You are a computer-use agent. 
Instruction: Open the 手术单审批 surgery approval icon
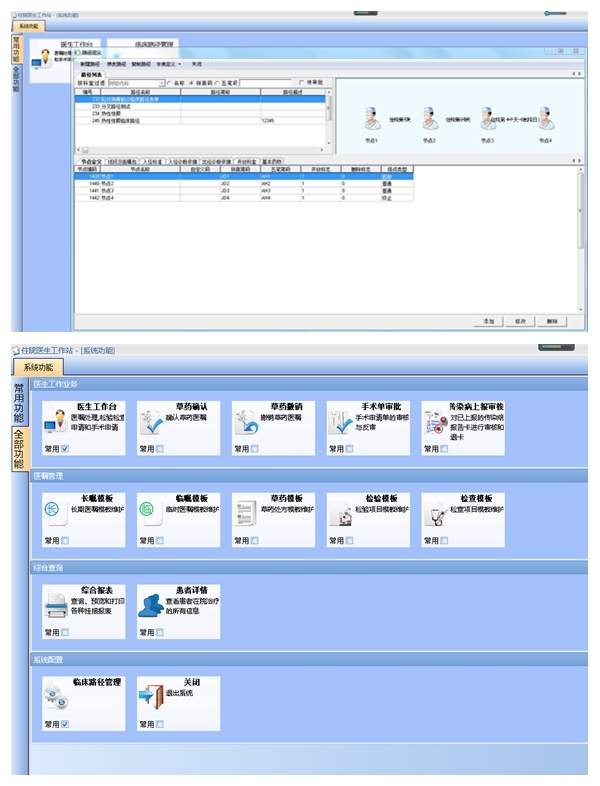341,422
